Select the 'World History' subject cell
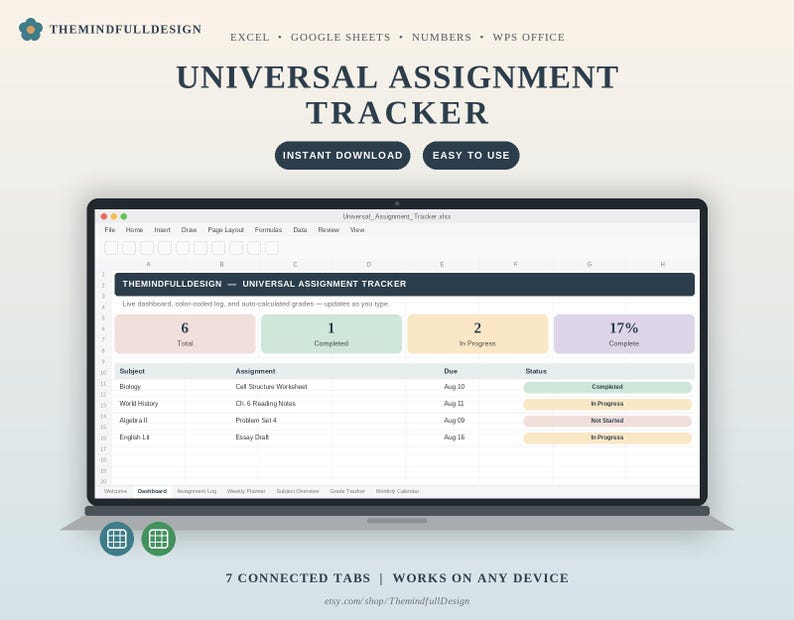794x620 pixels. (139, 404)
